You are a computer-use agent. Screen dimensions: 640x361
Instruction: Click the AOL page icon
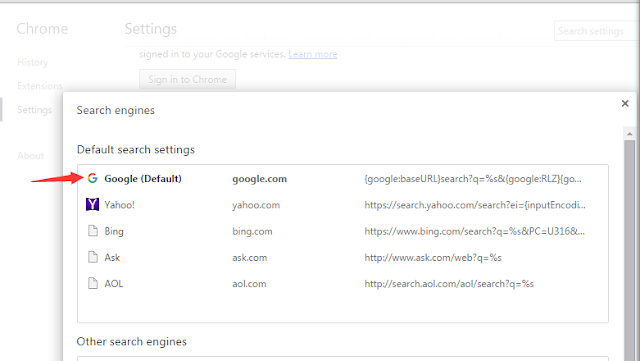coord(93,283)
